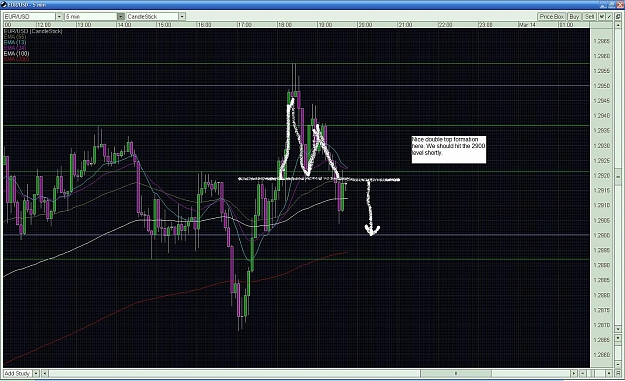Open the CandleStick chart type dropdown arrow
This screenshot has height=381, width=625.
click(182, 16)
